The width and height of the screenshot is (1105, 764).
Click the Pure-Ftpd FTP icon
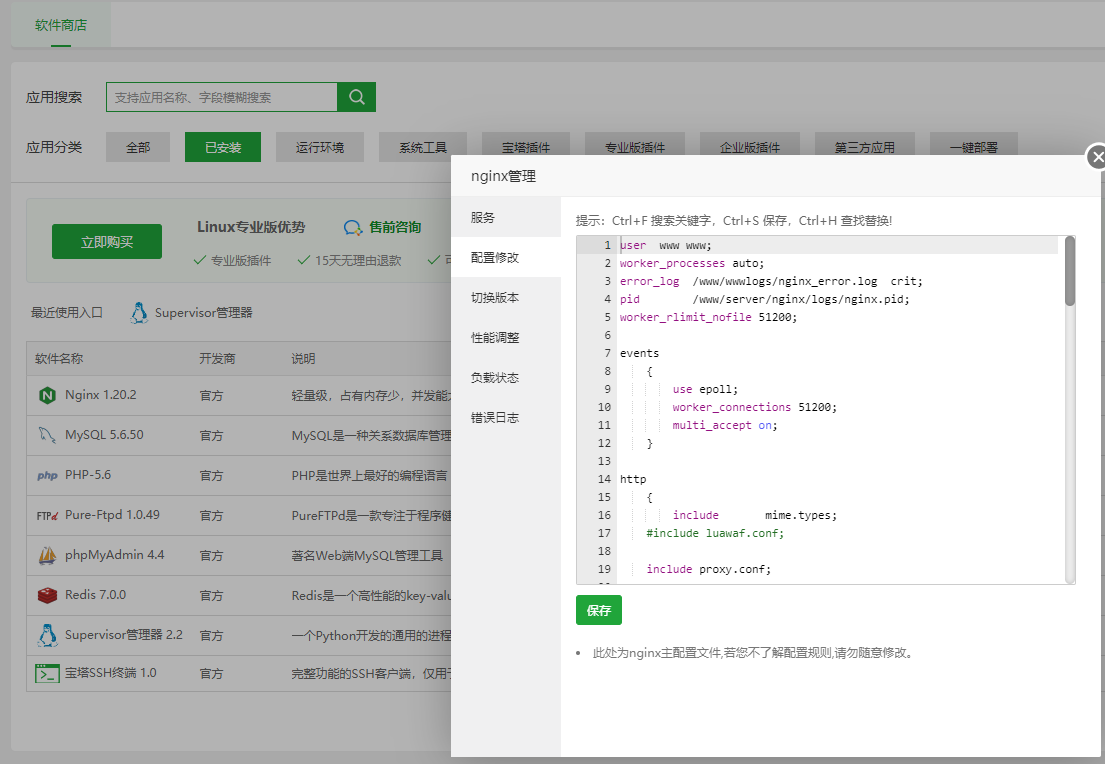tap(47, 516)
